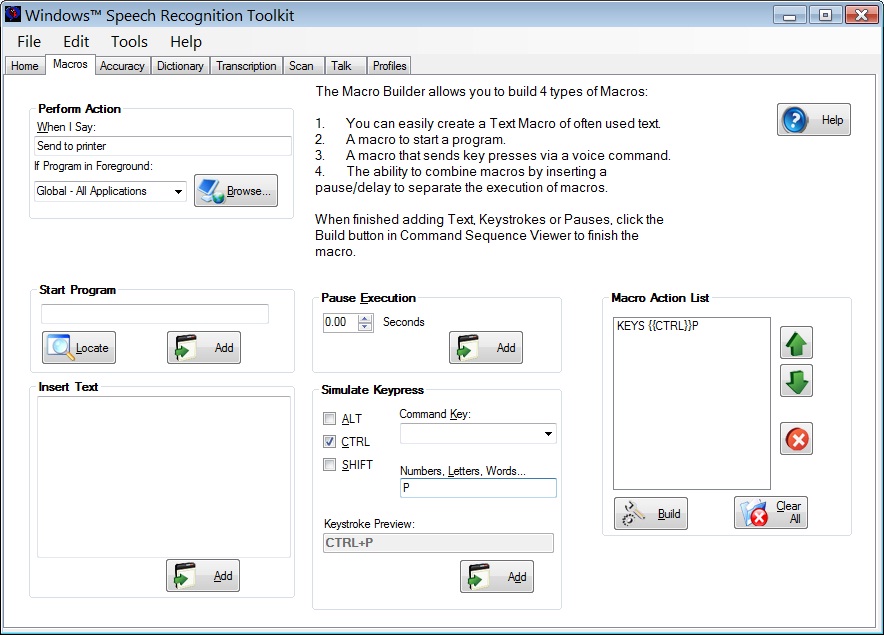Add the Pause Execution action
The height and width of the screenshot is (635, 884).
click(x=485, y=347)
